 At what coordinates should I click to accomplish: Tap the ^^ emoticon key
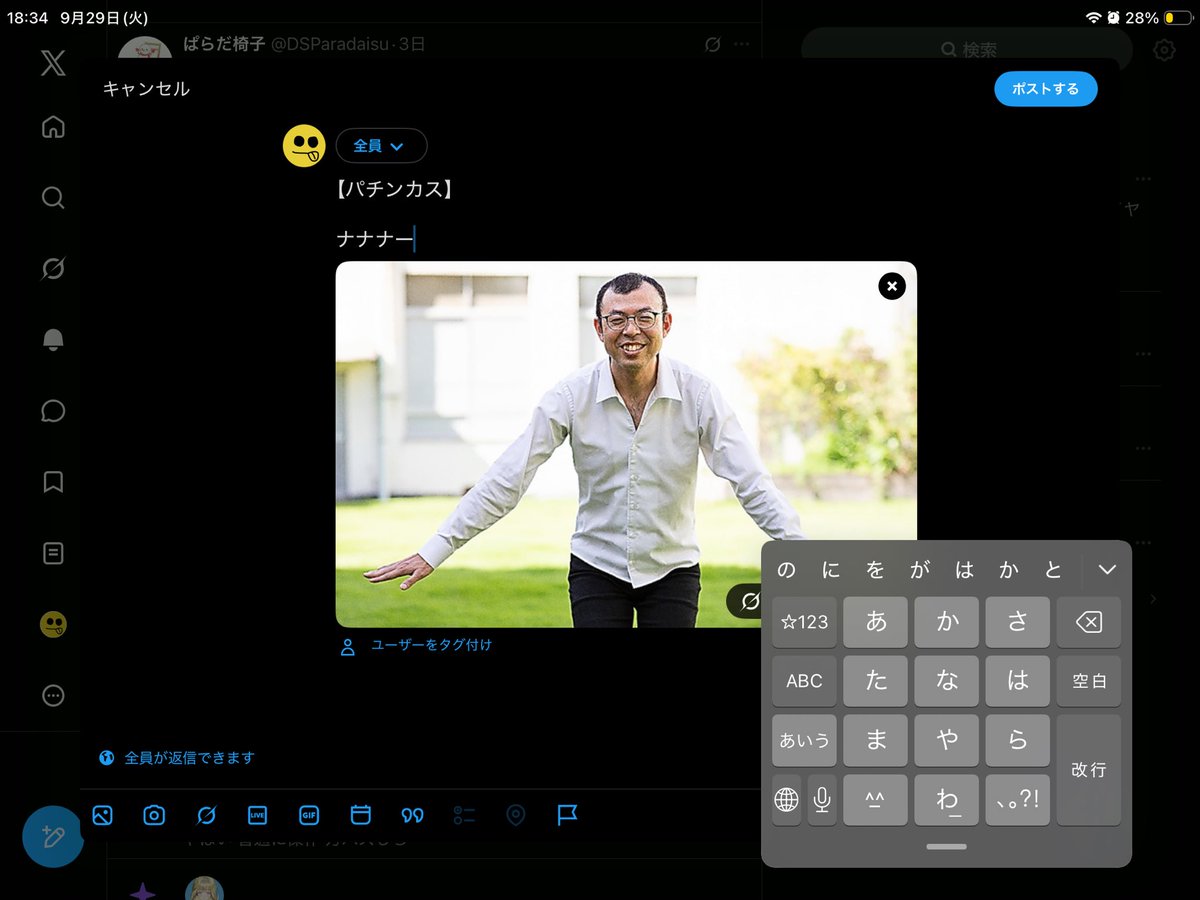click(876, 799)
